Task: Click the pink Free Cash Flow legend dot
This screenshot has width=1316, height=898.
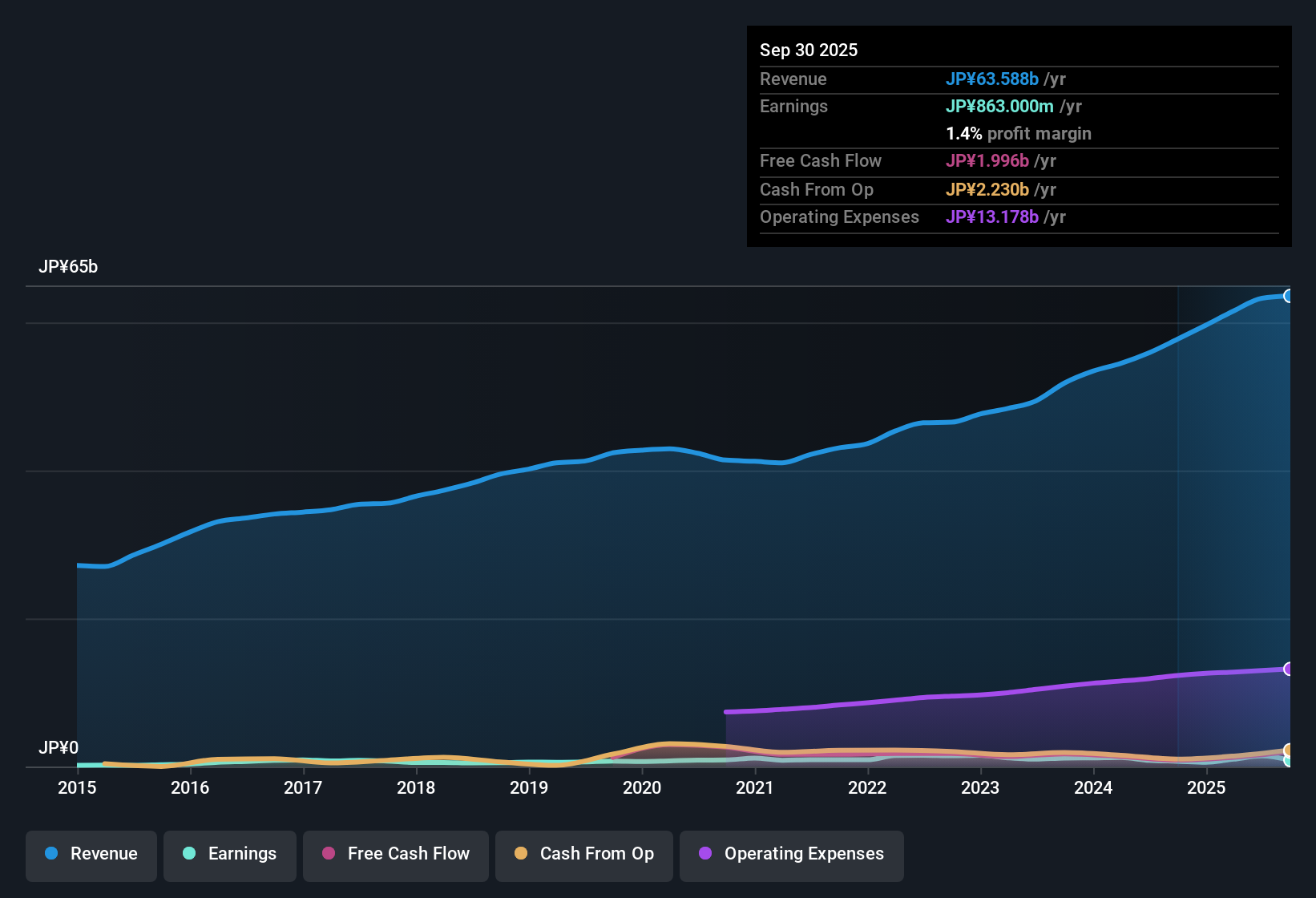Action: [x=328, y=854]
